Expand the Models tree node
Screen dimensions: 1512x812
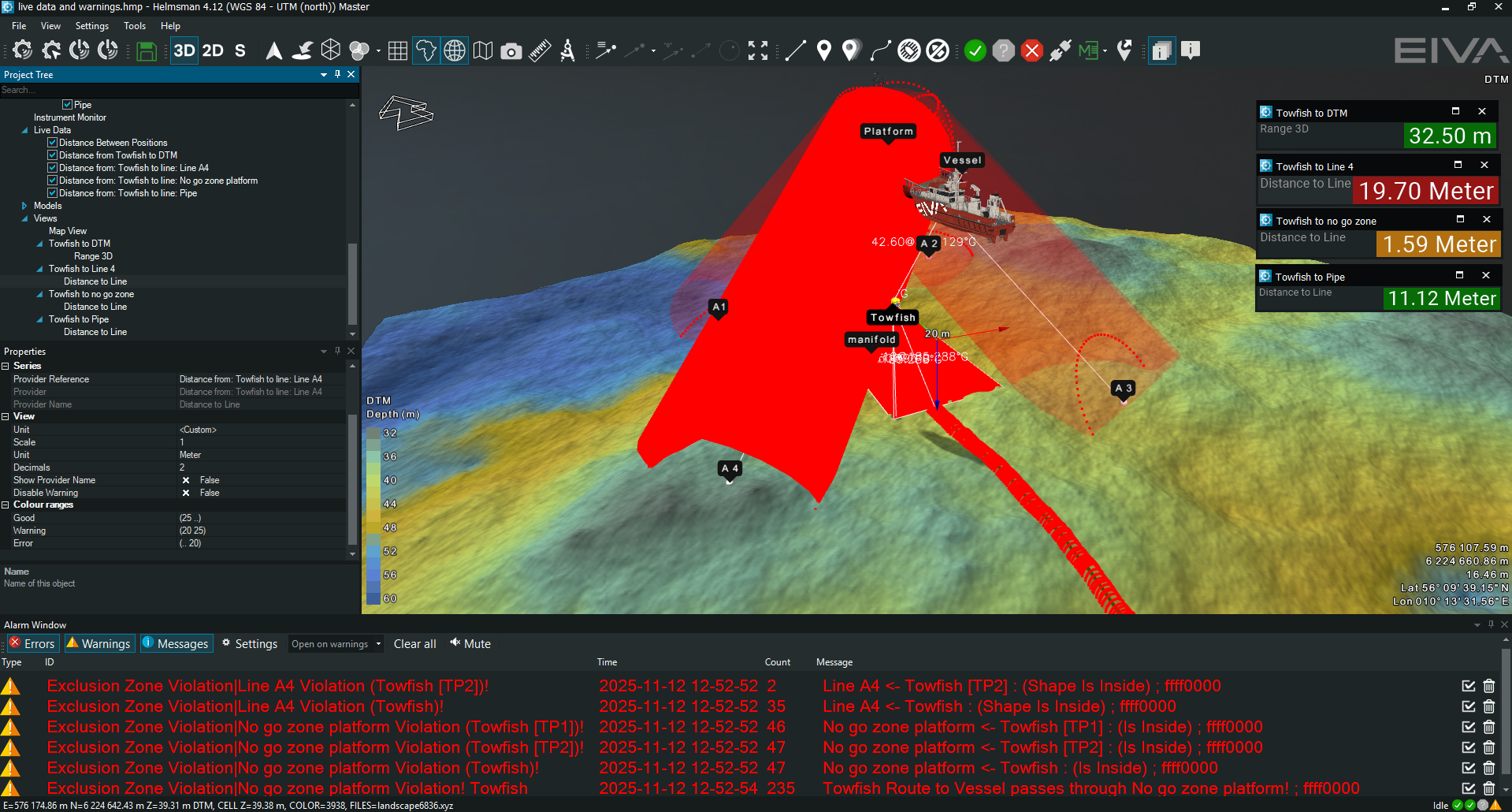click(x=24, y=206)
